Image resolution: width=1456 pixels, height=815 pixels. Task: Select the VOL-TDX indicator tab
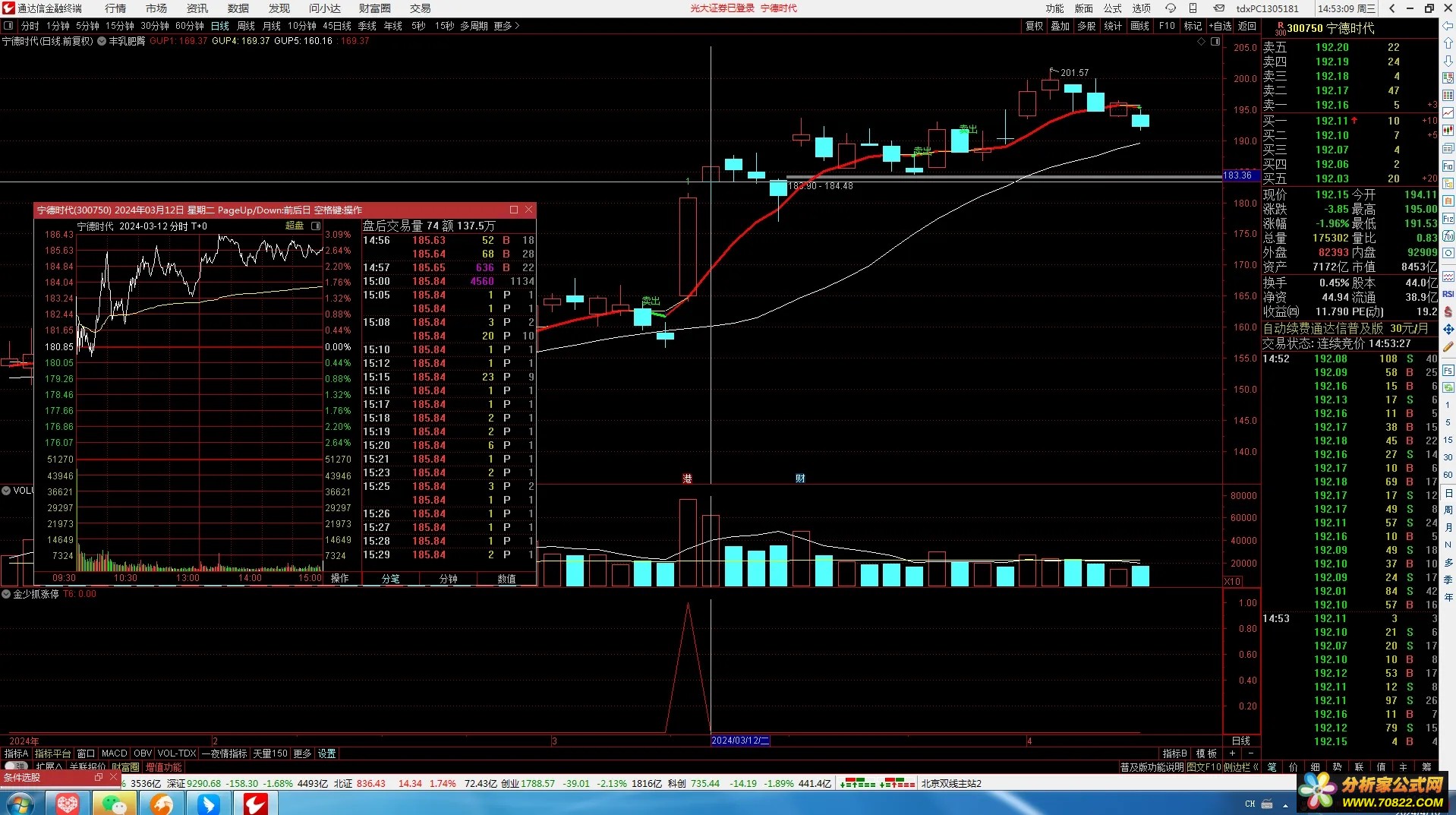pos(177,753)
